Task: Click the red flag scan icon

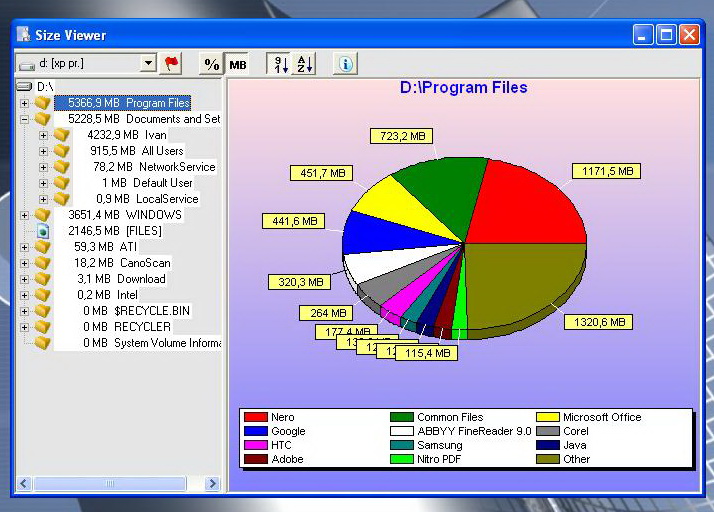Action: (x=172, y=64)
